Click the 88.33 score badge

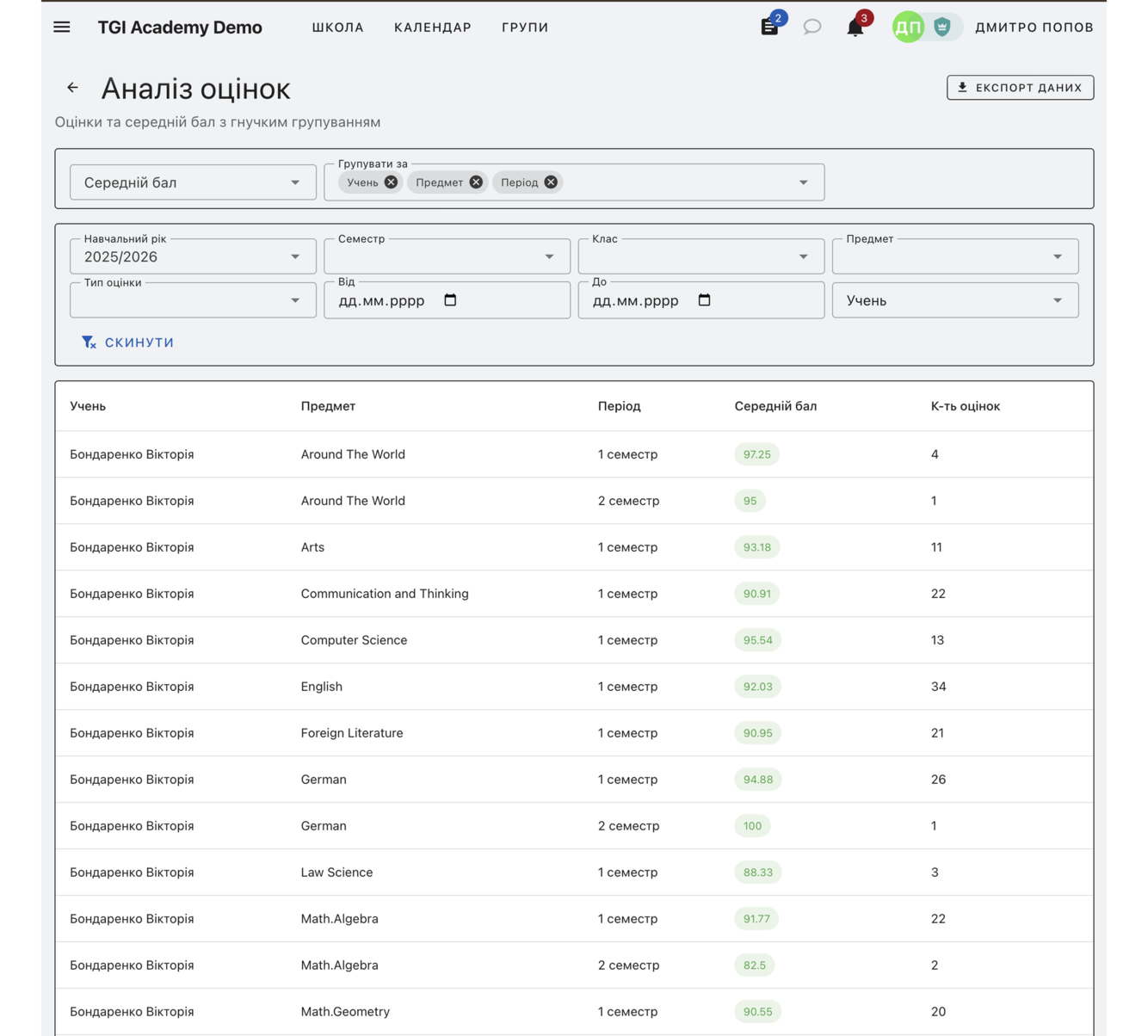pos(758,873)
